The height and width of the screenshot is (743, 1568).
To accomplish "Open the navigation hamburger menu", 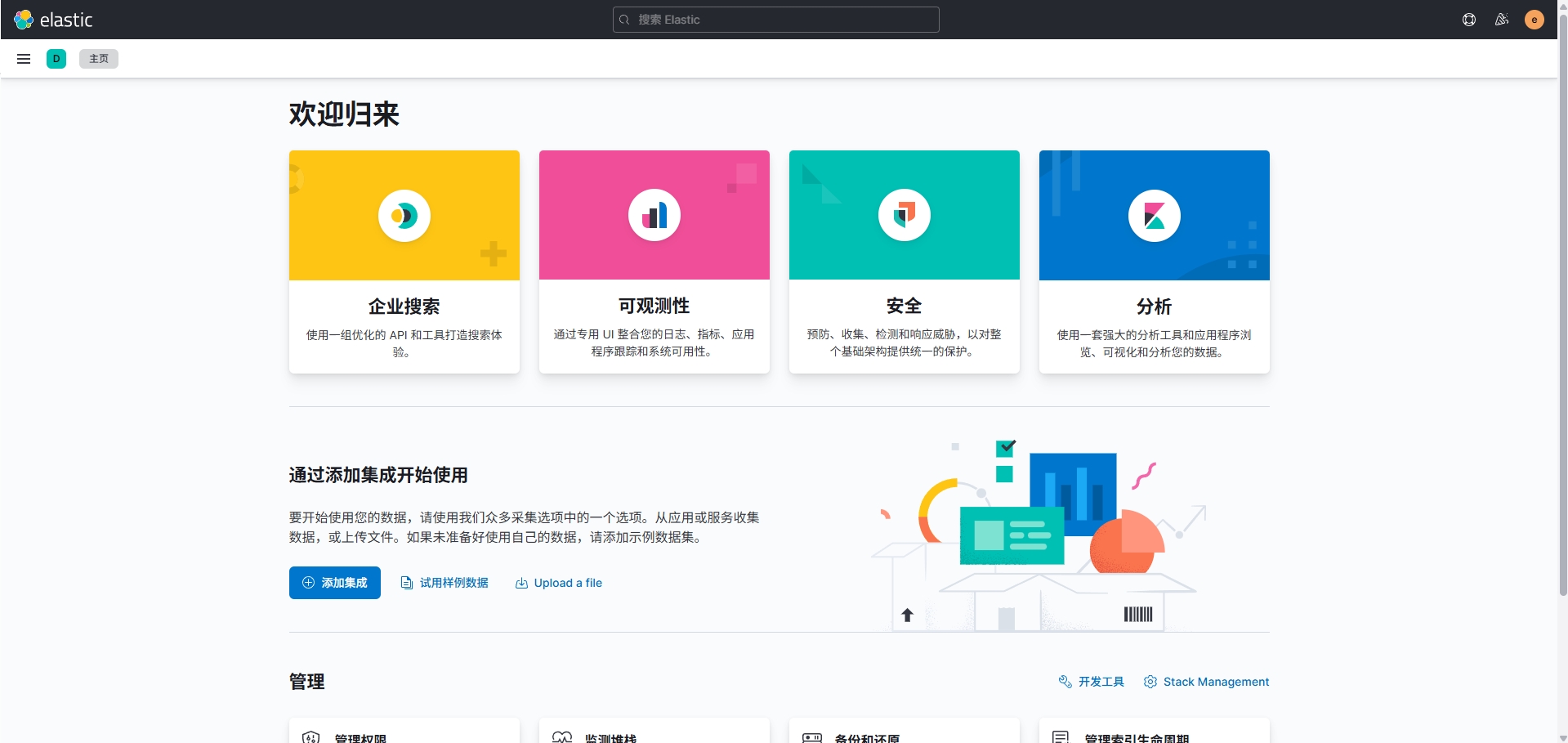I will tap(23, 58).
